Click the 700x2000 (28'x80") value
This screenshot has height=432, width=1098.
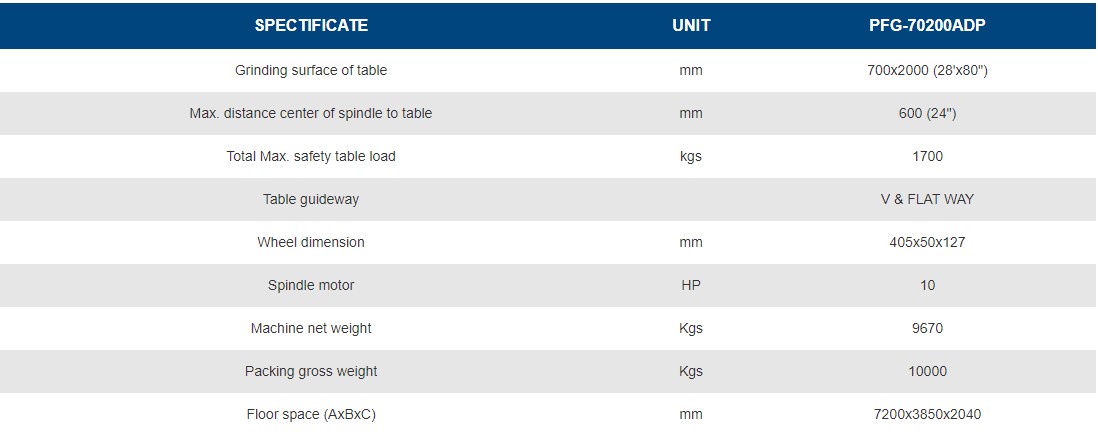tap(927, 70)
